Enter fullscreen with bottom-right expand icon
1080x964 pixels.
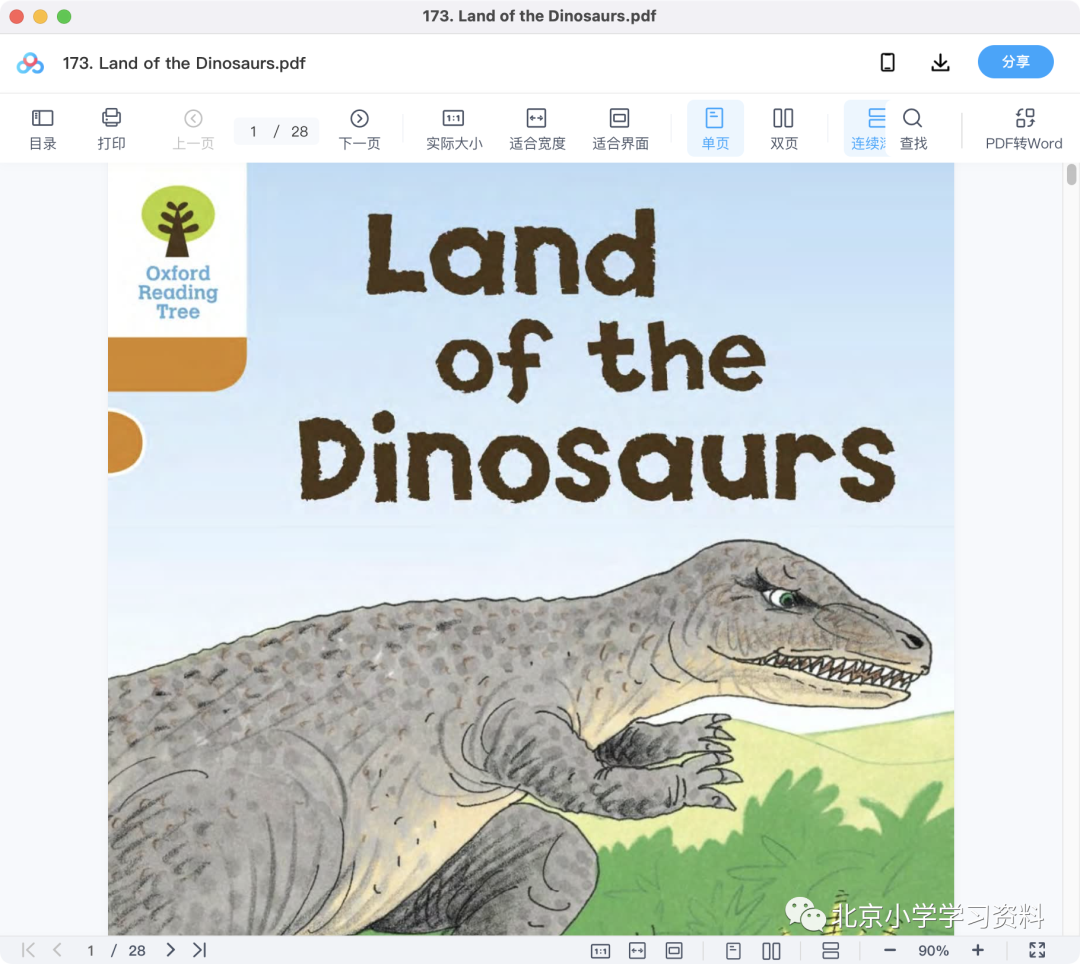(1037, 950)
